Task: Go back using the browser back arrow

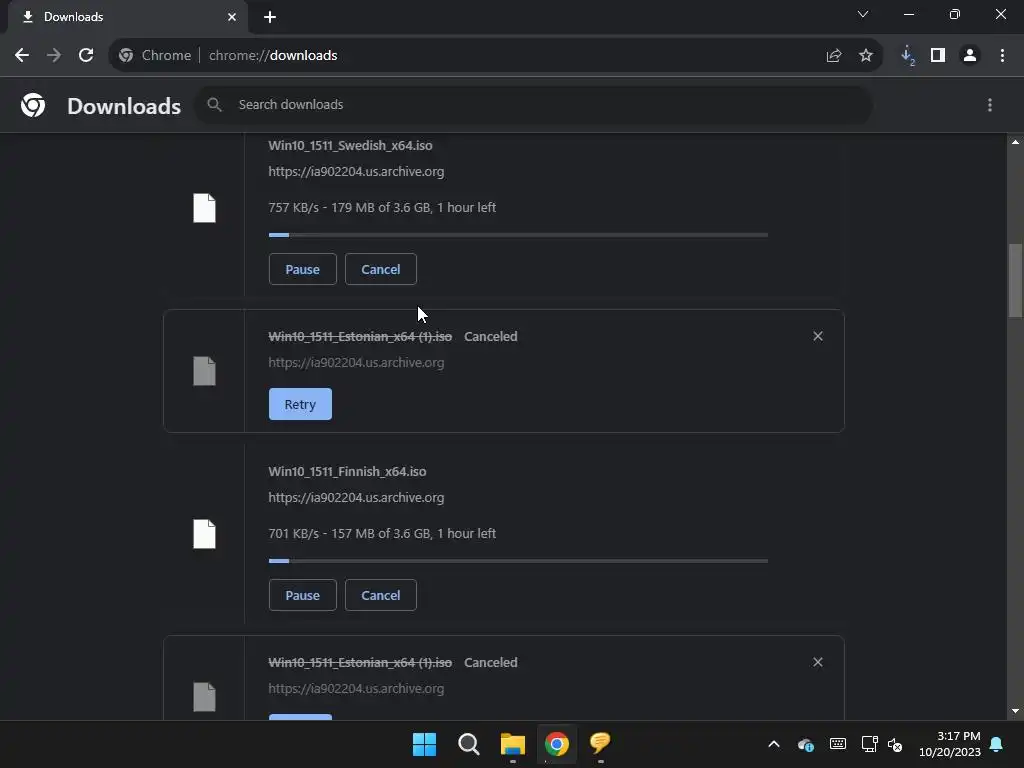Action: point(22,56)
